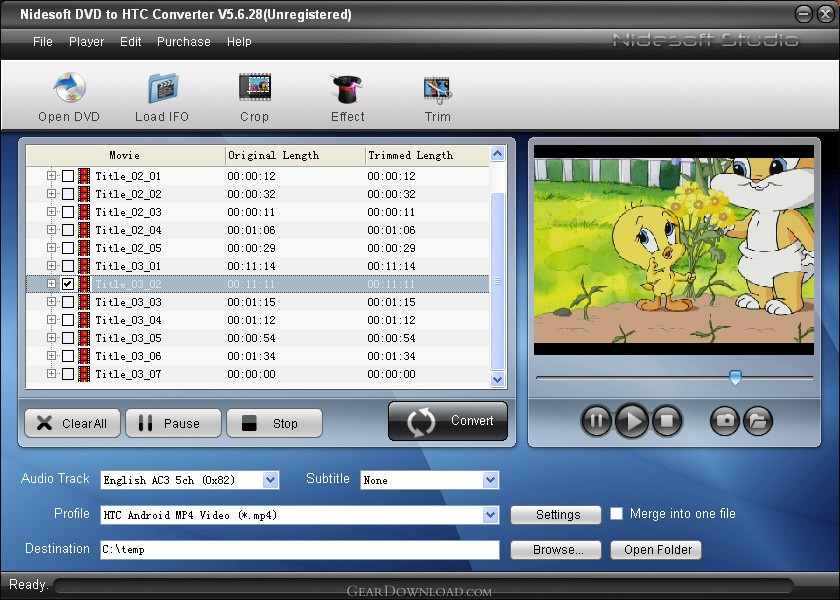The height and width of the screenshot is (600, 840).
Task: Click the Stop conversion button
Action: click(x=275, y=423)
